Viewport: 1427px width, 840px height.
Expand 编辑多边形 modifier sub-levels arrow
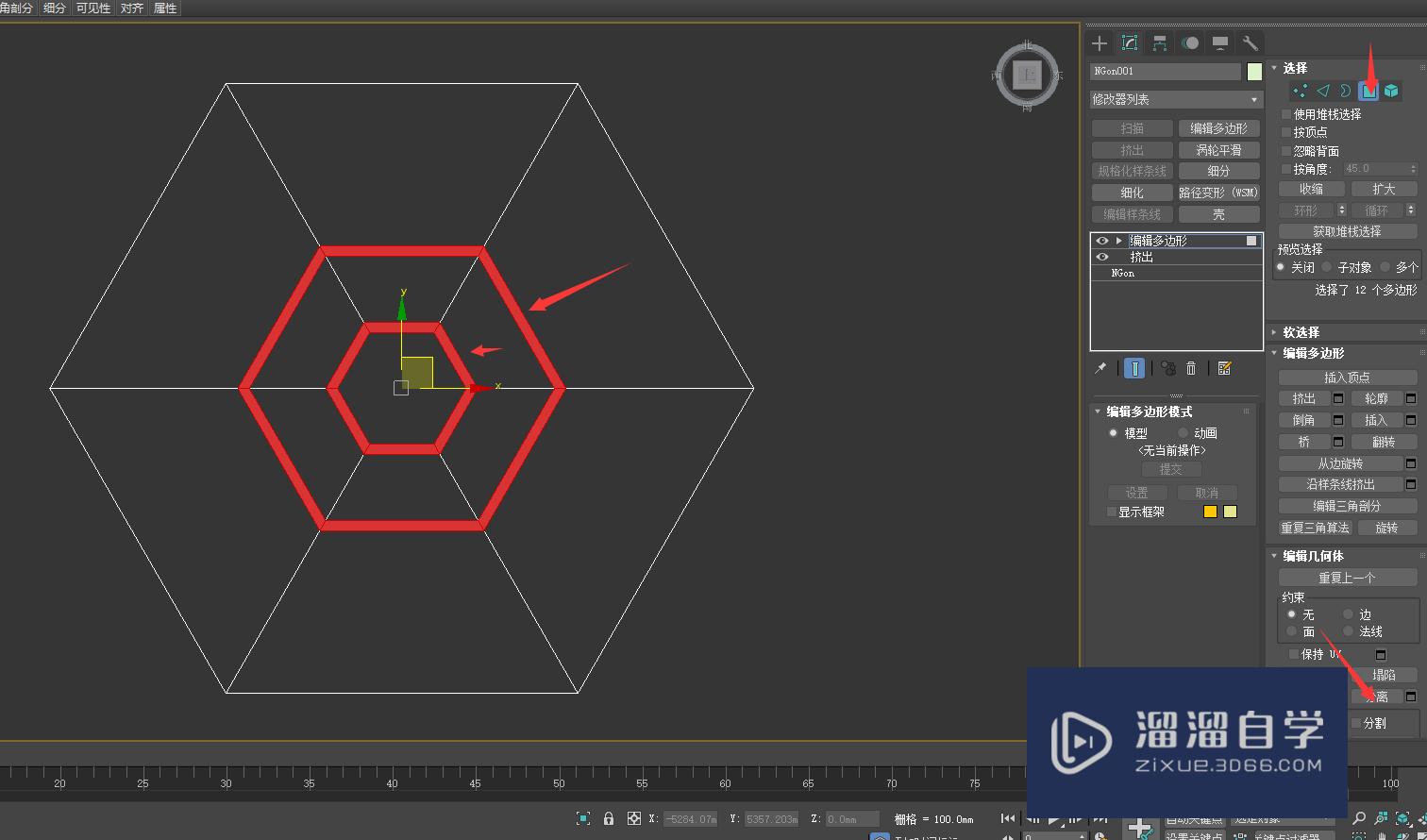(1119, 241)
